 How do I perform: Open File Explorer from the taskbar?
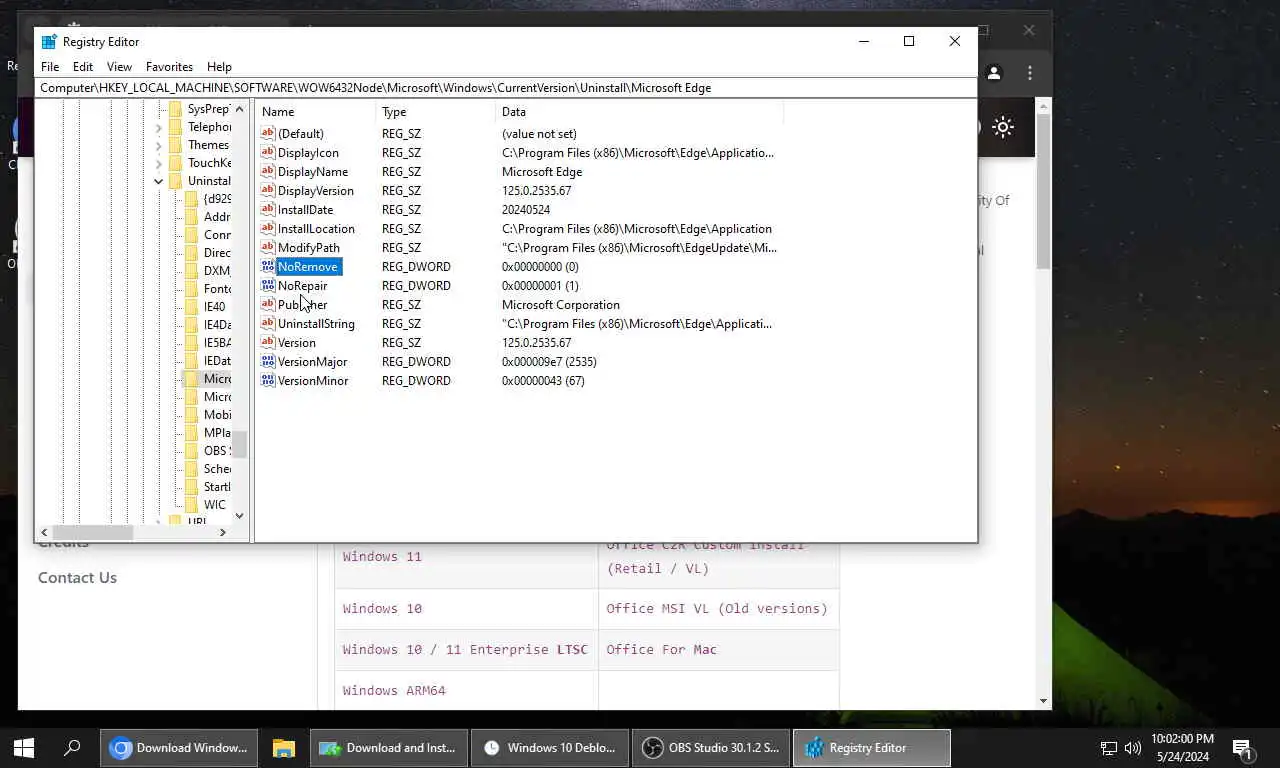pyautogui.click(x=284, y=747)
